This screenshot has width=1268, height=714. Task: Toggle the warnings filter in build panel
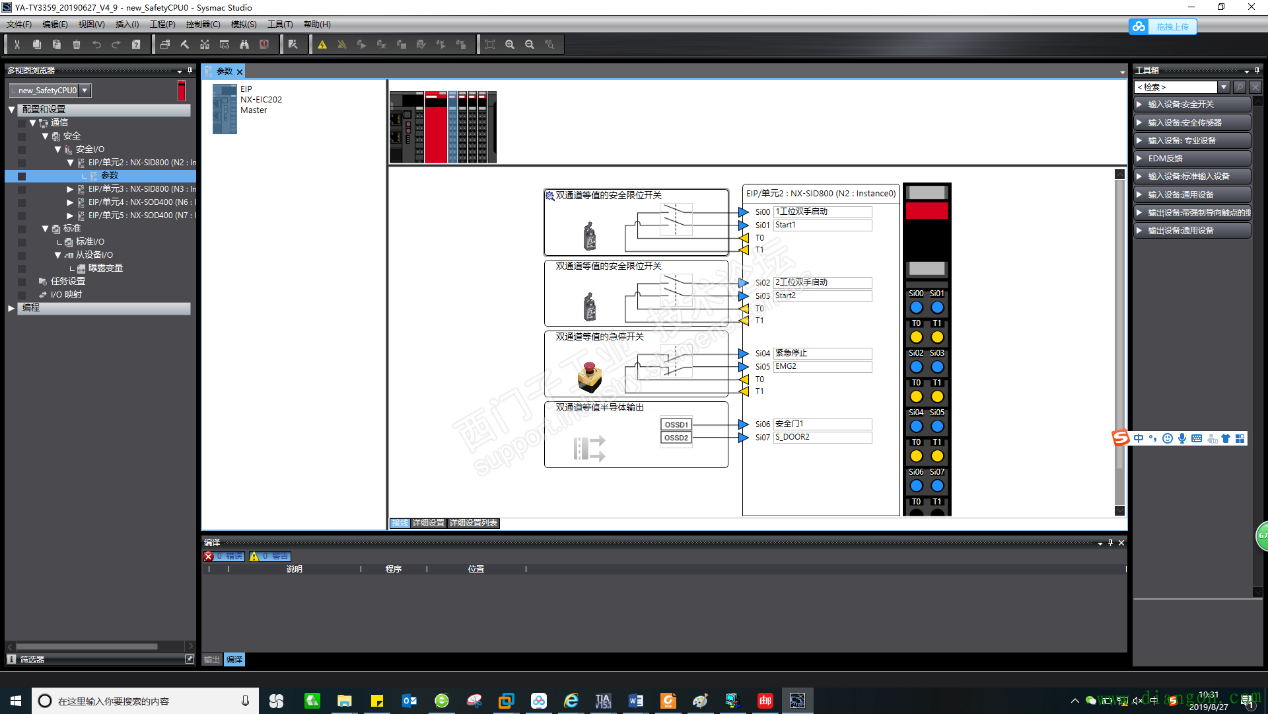(x=269, y=556)
